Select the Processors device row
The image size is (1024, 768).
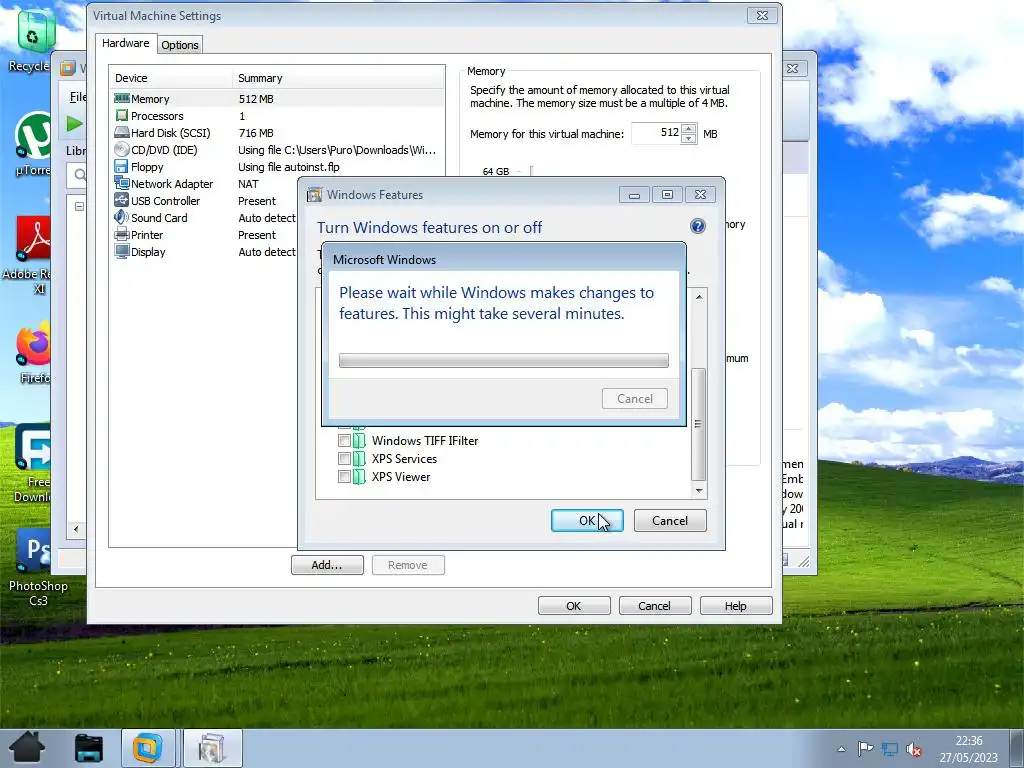pyautogui.click(x=277, y=116)
